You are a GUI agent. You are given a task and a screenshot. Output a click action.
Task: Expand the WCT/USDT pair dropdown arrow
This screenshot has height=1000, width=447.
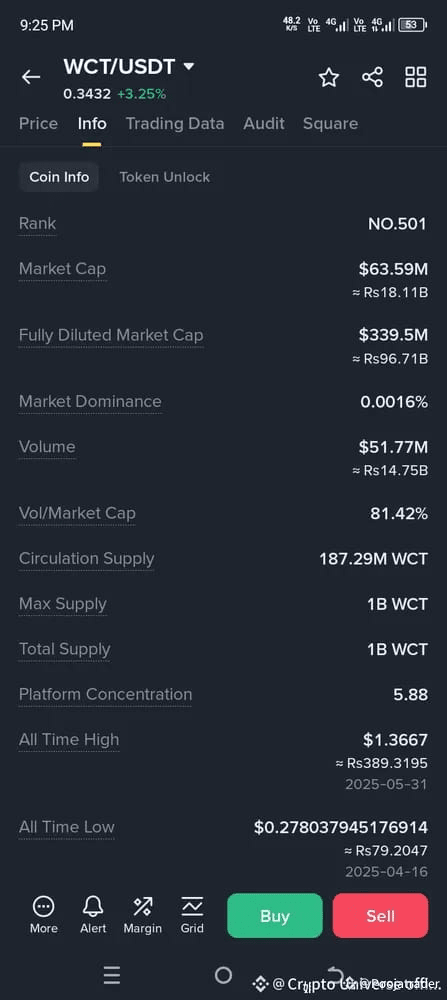(x=188, y=66)
